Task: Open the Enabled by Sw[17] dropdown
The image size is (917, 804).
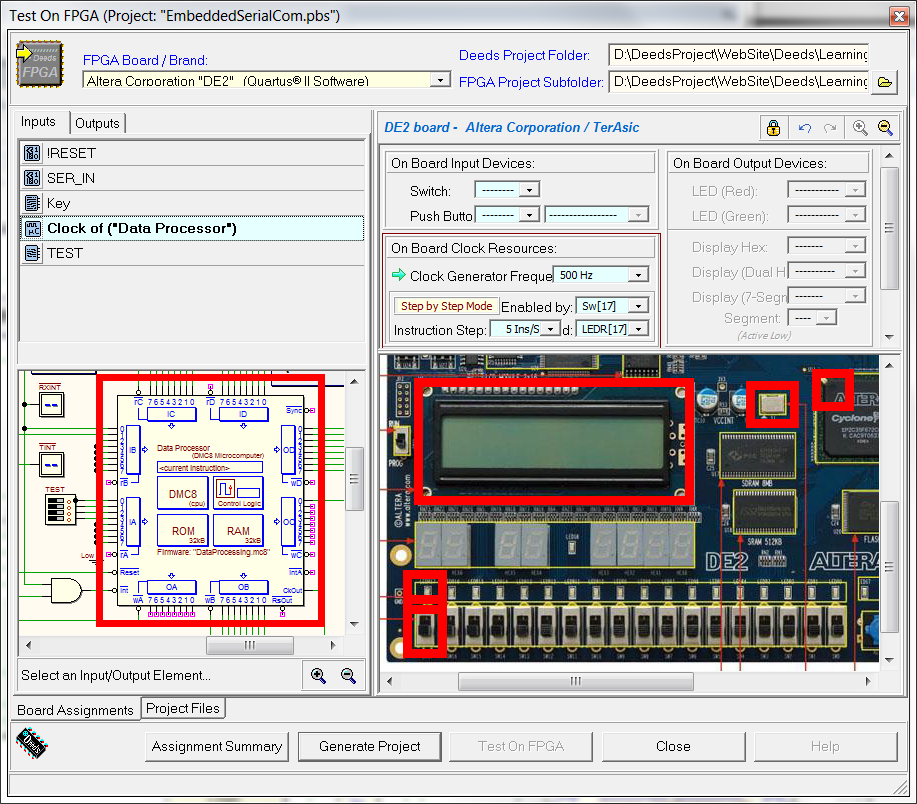Action: click(x=639, y=306)
